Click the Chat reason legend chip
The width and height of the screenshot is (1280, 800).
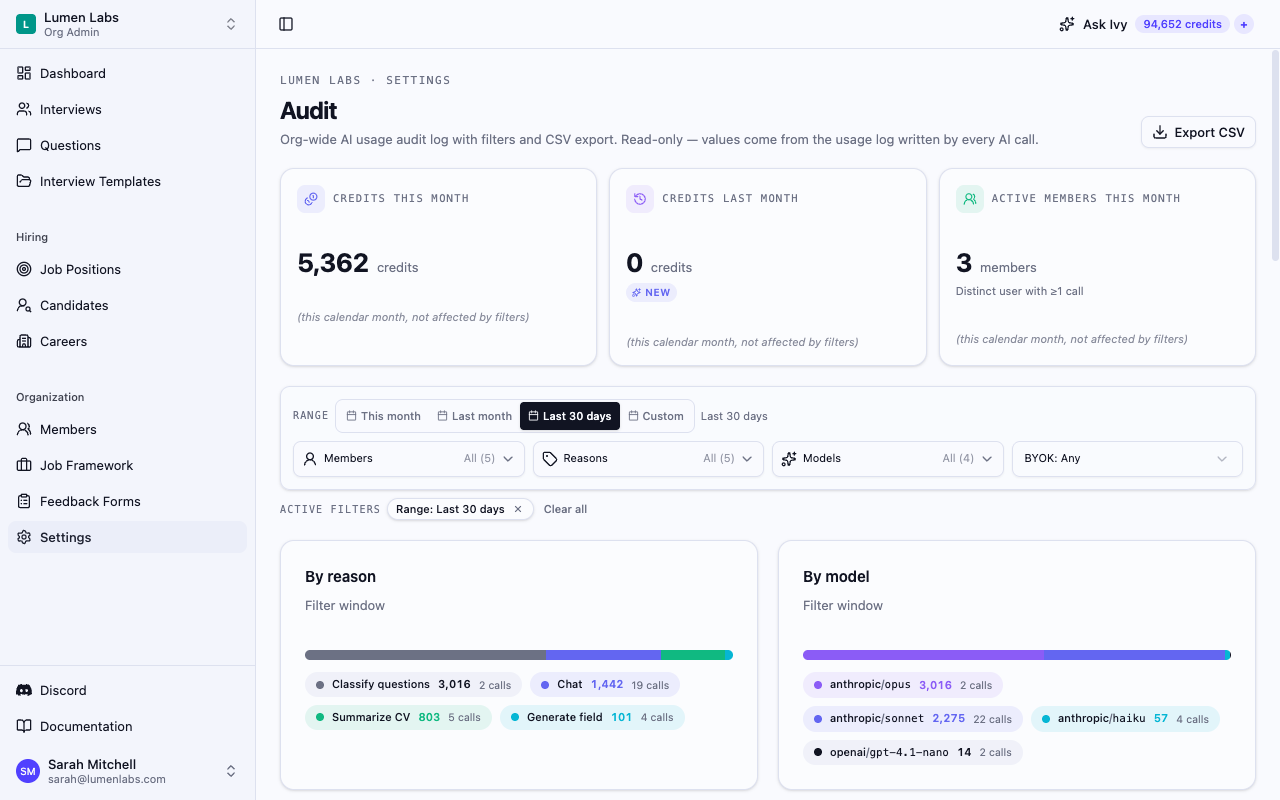605,685
